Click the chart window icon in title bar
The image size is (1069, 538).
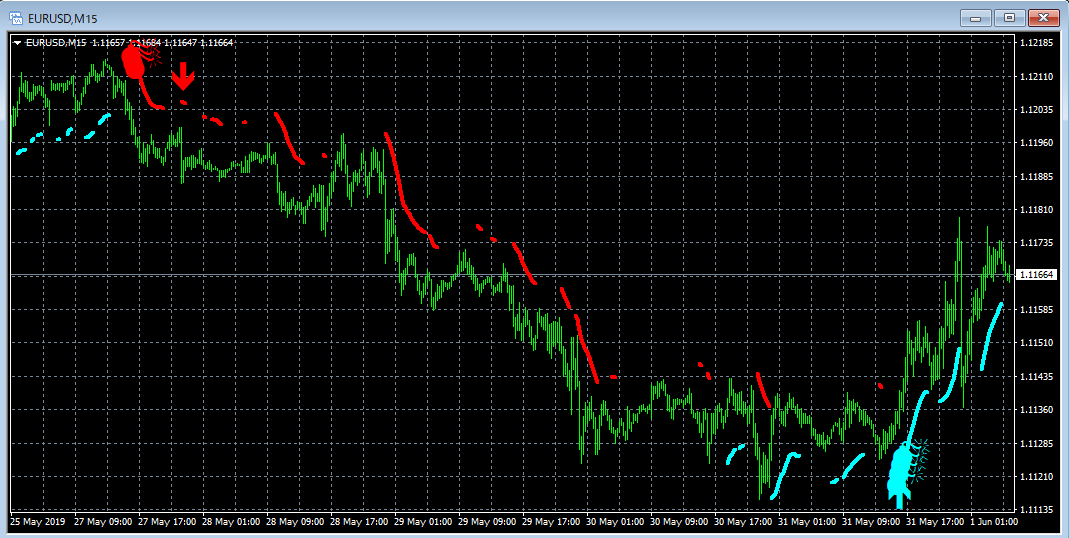pos(16,18)
